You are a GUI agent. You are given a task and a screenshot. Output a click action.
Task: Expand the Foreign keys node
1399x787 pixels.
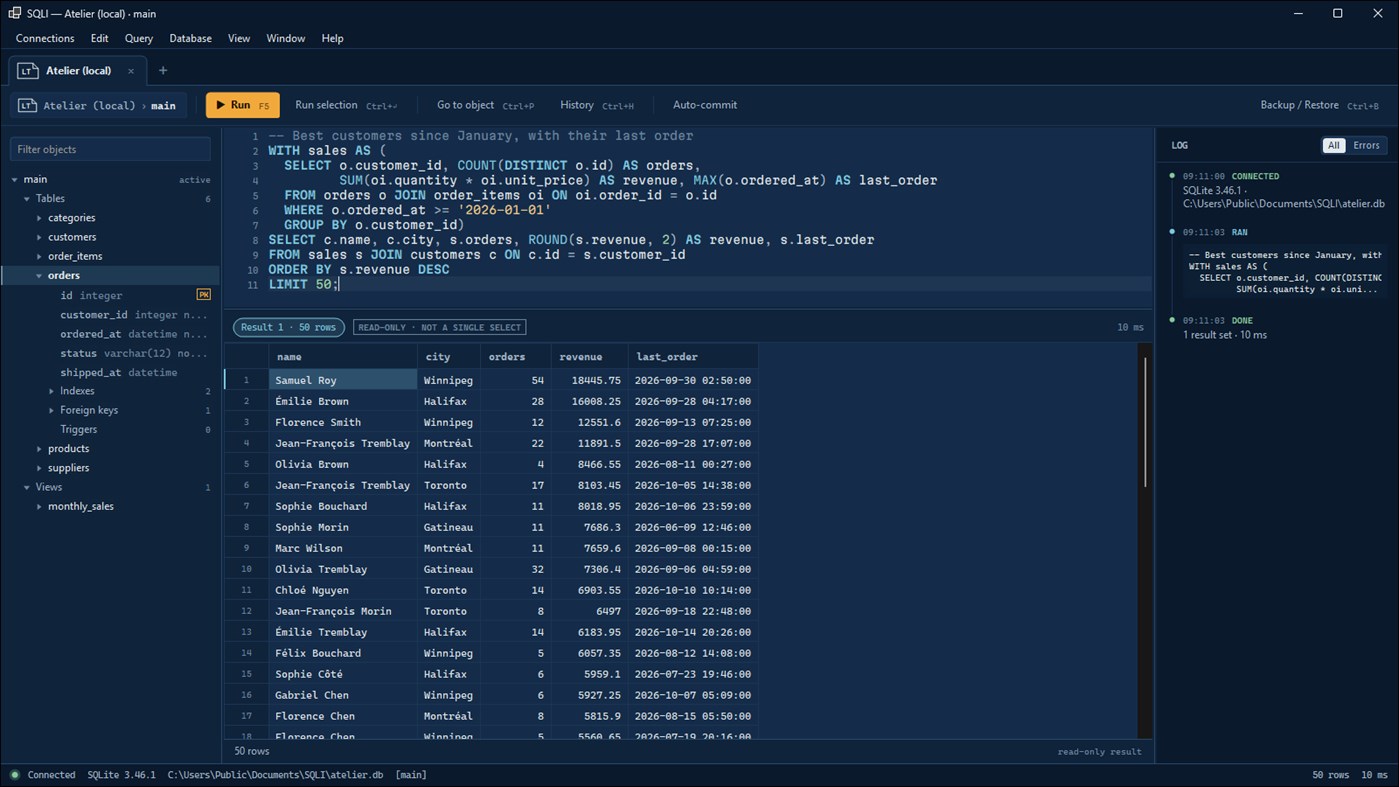click(52, 410)
